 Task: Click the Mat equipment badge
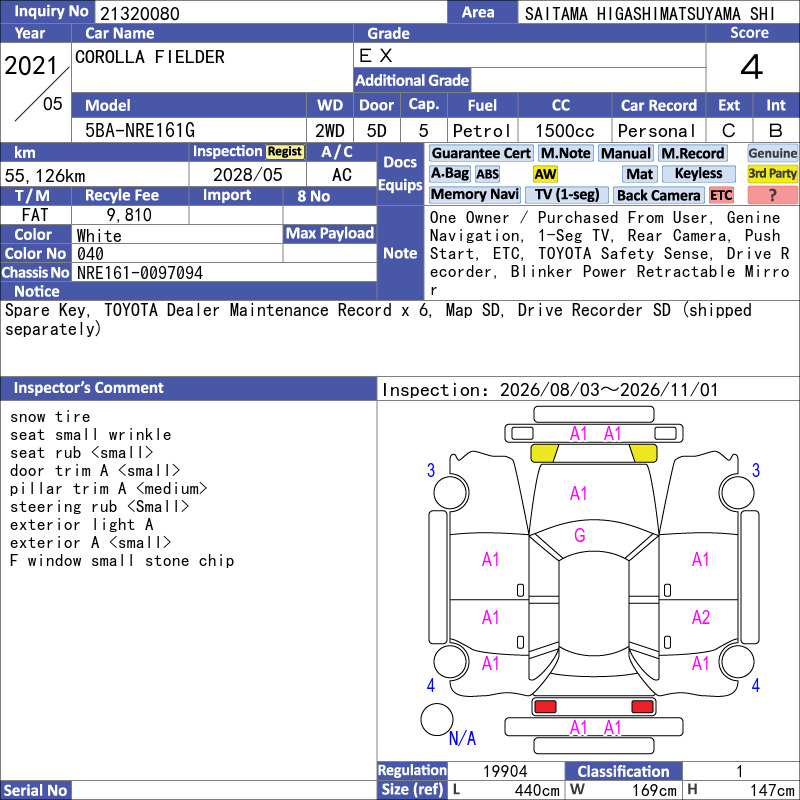click(640, 174)
